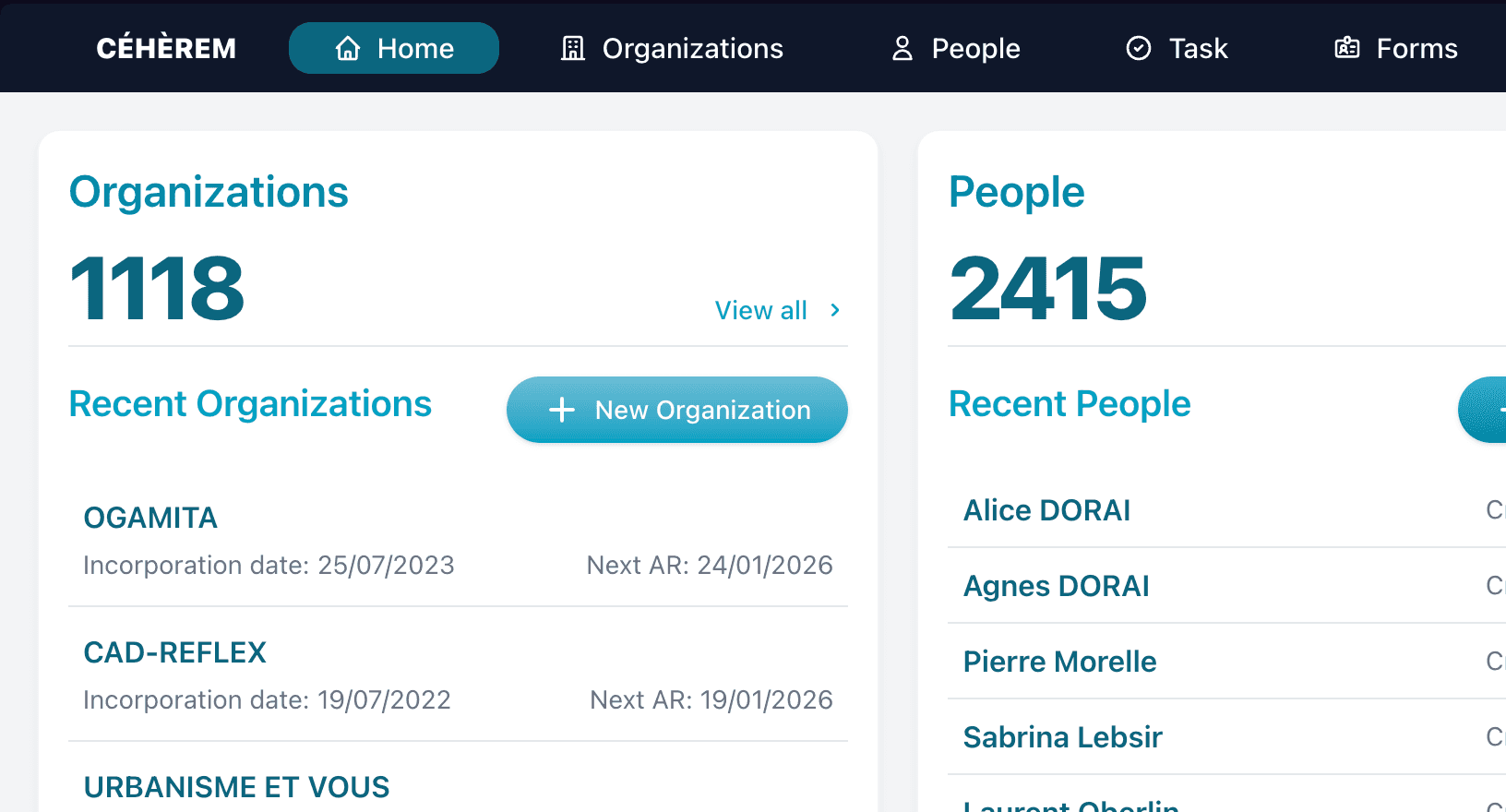Click the 2415 people count
The height and width of the screenshot is (812, 1506).
tap(1048, 289)
